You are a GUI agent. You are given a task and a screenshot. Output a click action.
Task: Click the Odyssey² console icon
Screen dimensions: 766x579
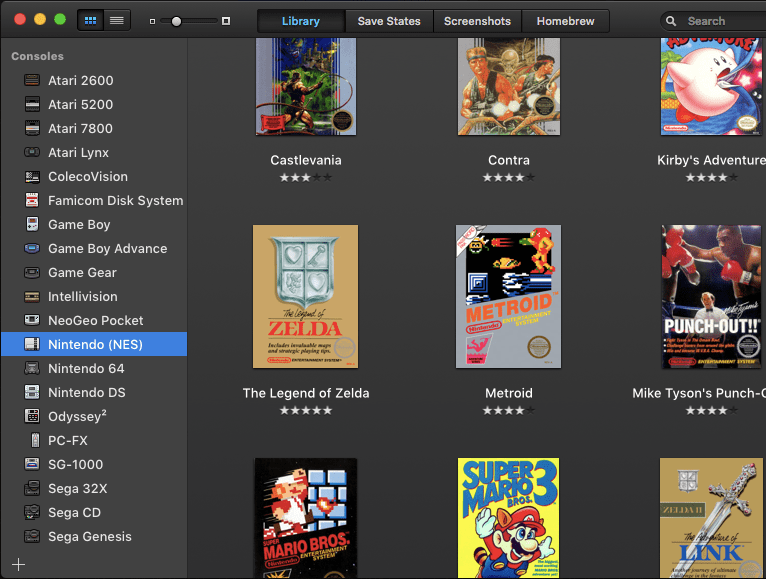click(x=32, y=416)
